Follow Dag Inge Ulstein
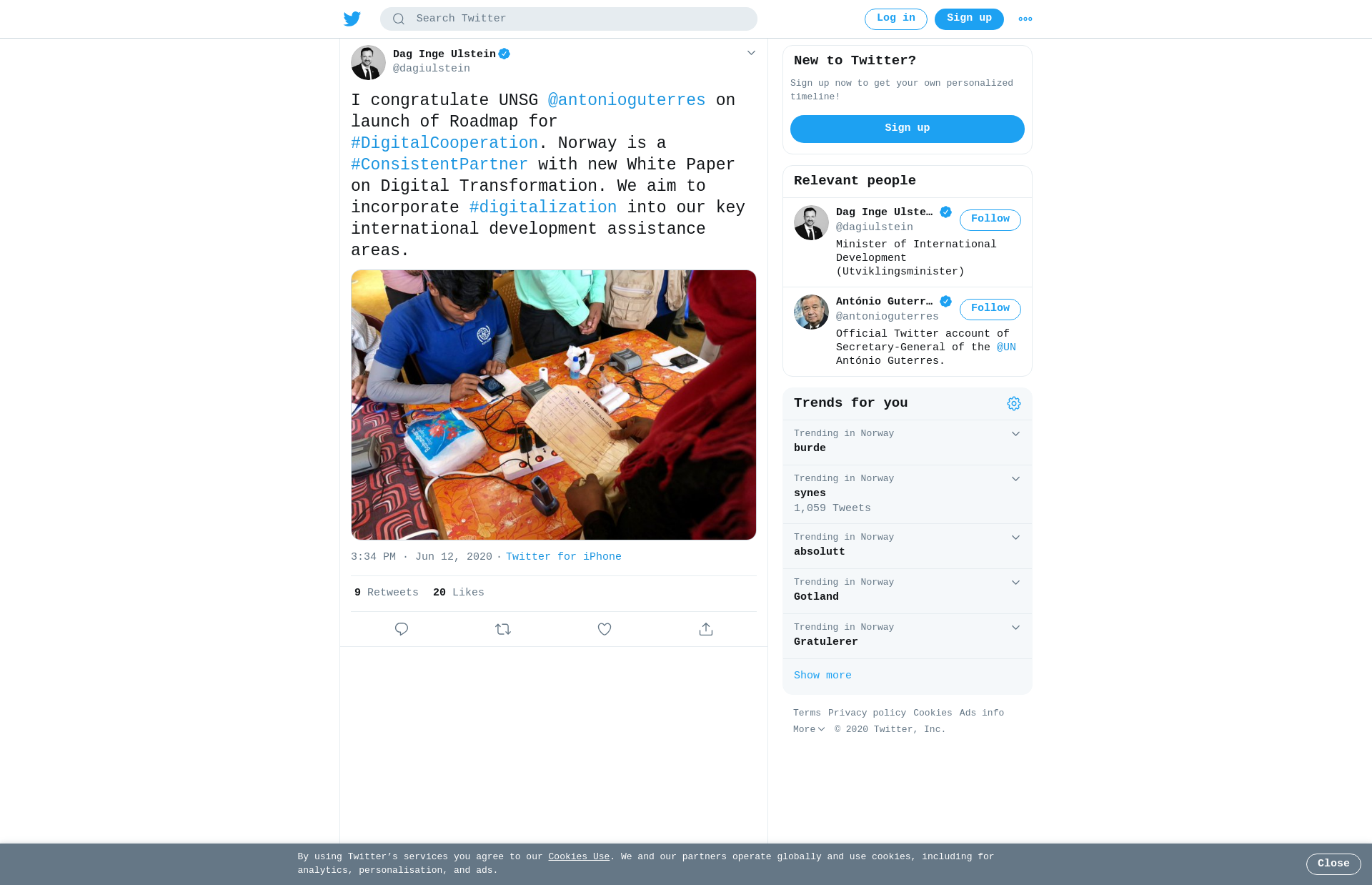 [990, 219]
